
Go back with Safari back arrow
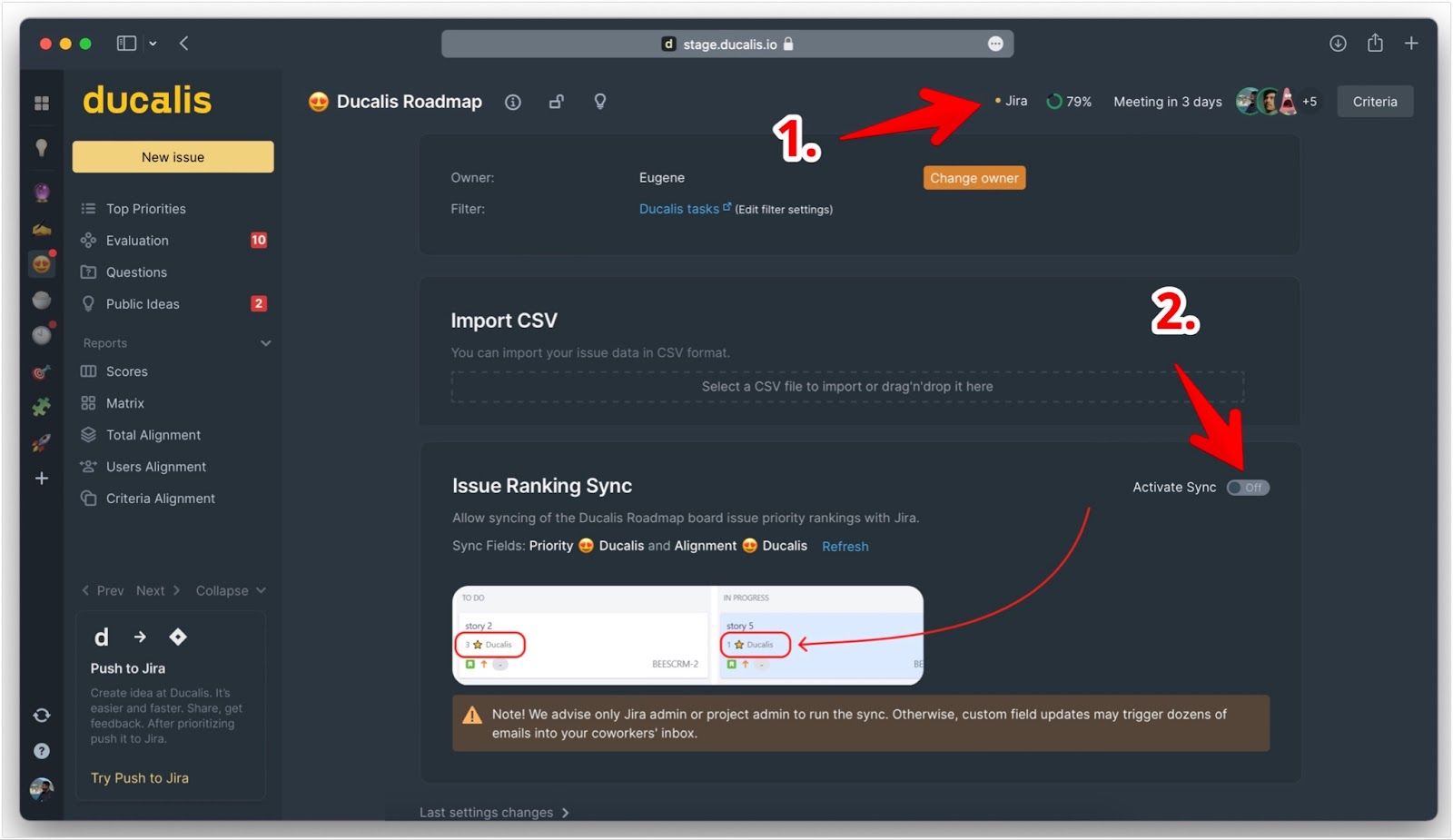click(x=183, y=44)
